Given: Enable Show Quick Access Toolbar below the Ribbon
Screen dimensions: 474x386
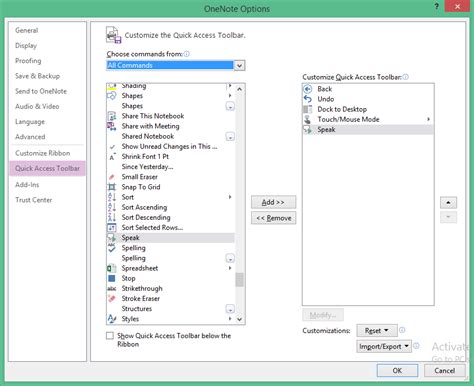Looking at the screenshot, I should click(110, 336).
